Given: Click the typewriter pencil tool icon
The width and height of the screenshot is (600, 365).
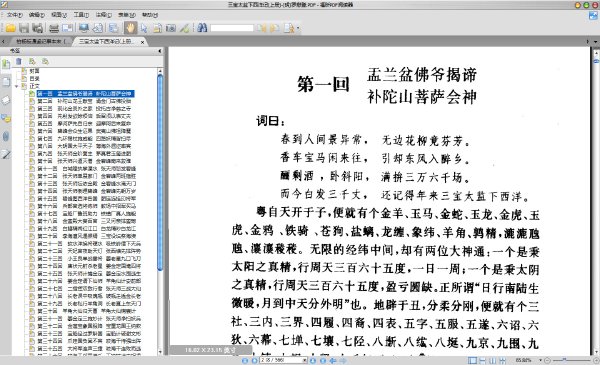Looking at the screenshot, I should [184, 28].
